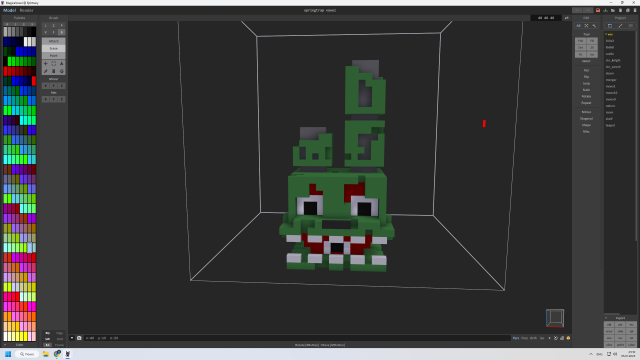Pick the black swatch in the palette's top row

point(34,31)
